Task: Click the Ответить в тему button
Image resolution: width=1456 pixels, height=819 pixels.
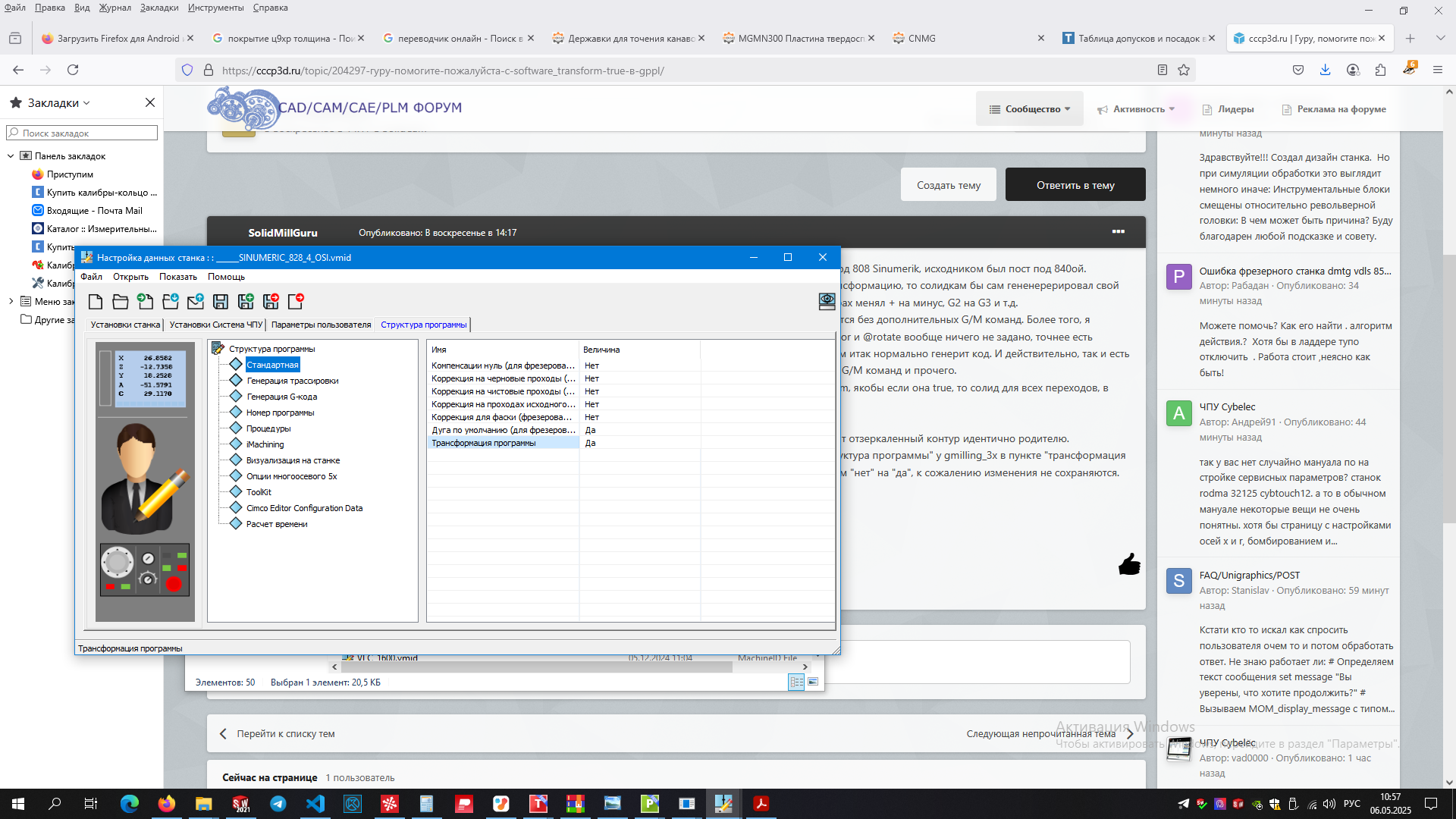Action: (1075, 185)
